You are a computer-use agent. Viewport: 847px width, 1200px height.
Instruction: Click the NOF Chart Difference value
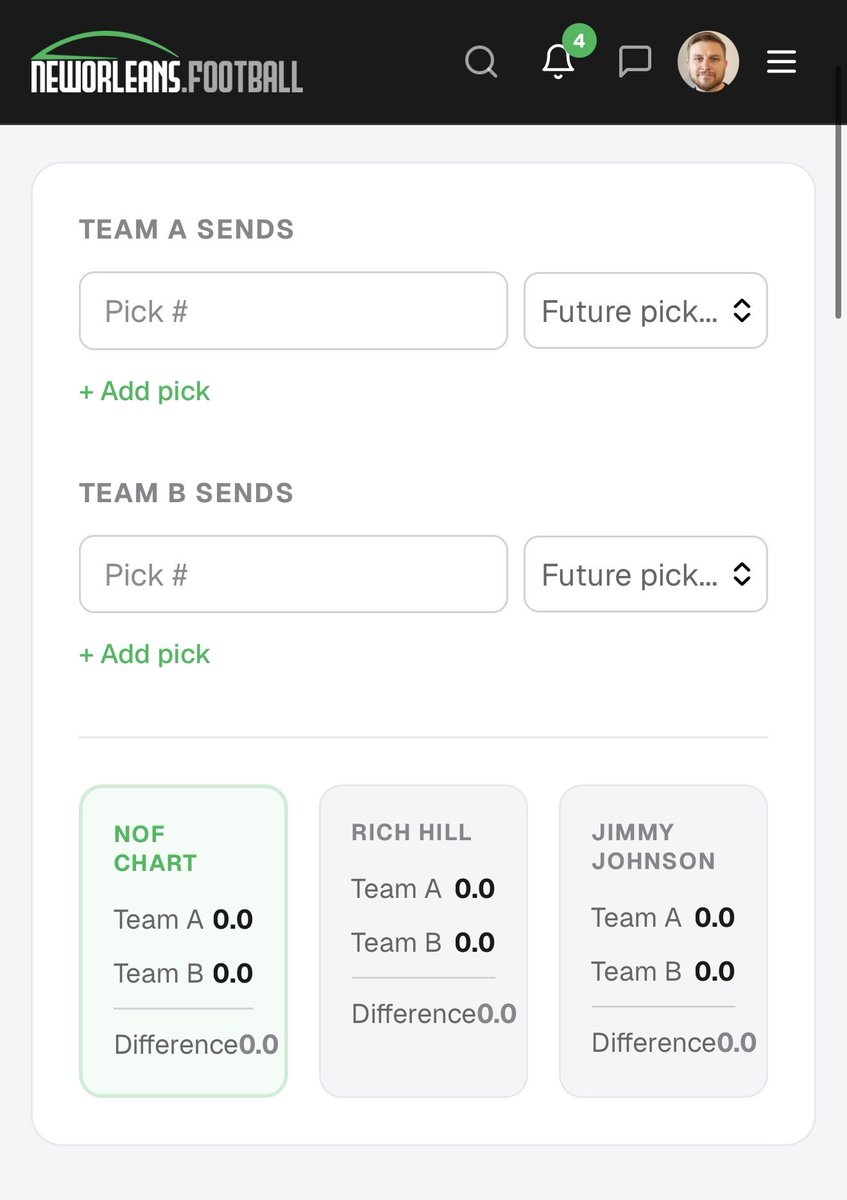coord(258,1045)
